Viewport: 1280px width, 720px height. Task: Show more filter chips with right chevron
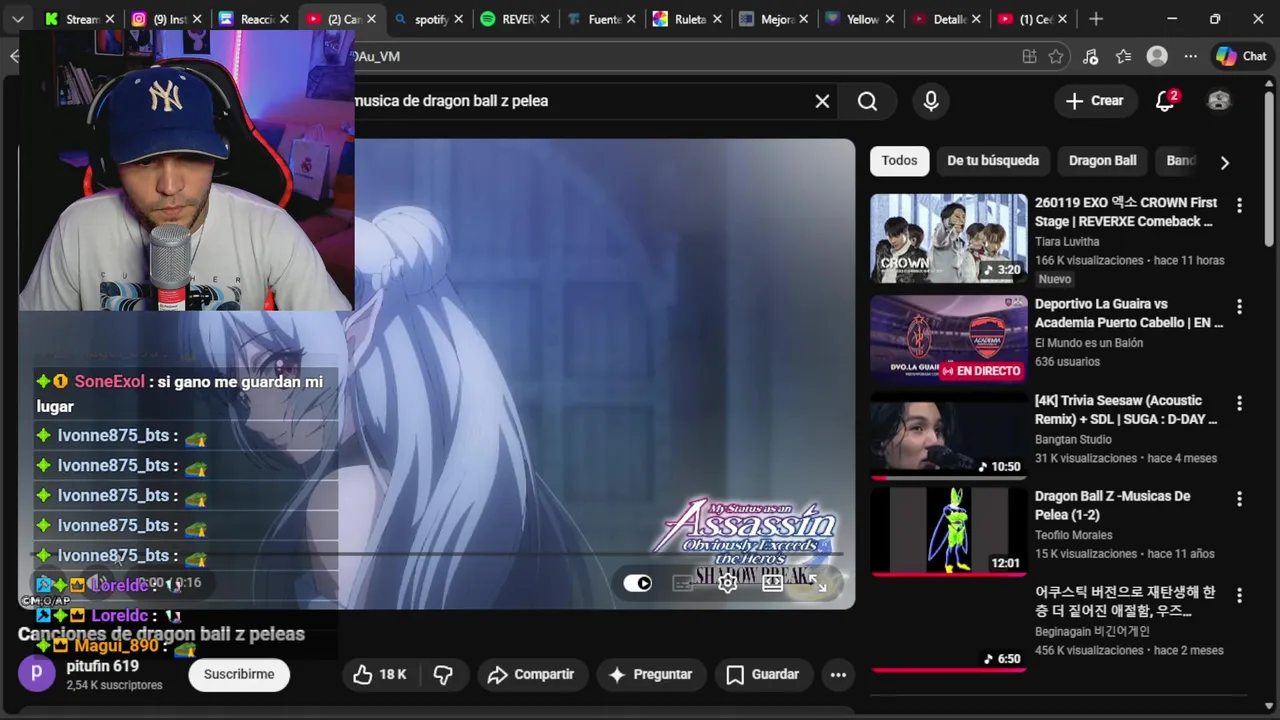pyautogui.click(x=1224, y=162)
